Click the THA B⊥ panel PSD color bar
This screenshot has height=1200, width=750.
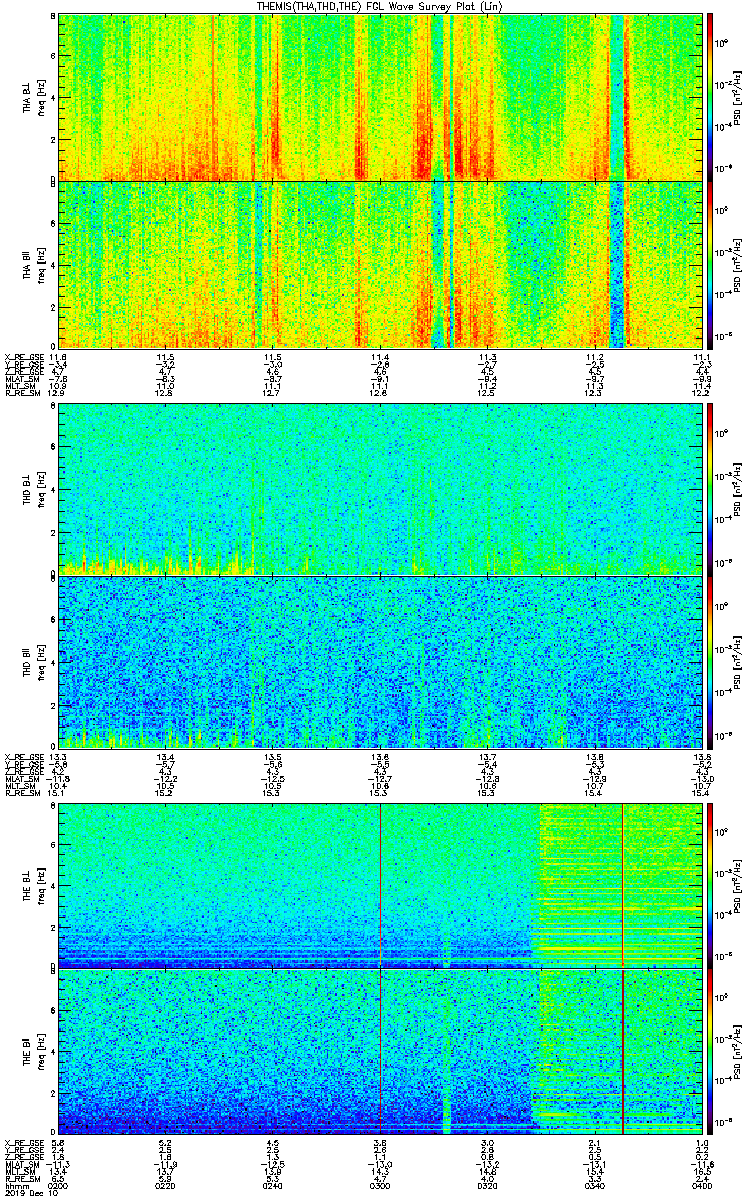(x=710, y=97)
